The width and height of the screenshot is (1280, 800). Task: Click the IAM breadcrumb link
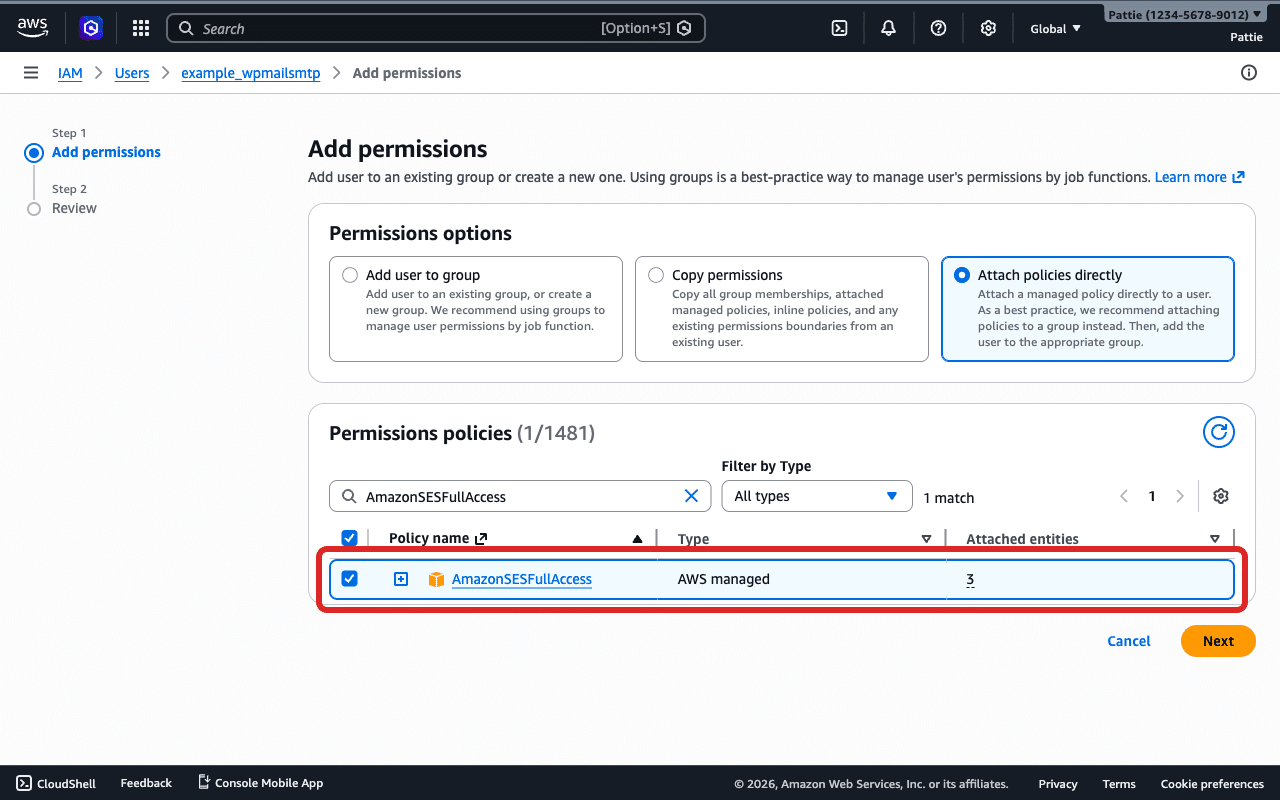(70, 73)
